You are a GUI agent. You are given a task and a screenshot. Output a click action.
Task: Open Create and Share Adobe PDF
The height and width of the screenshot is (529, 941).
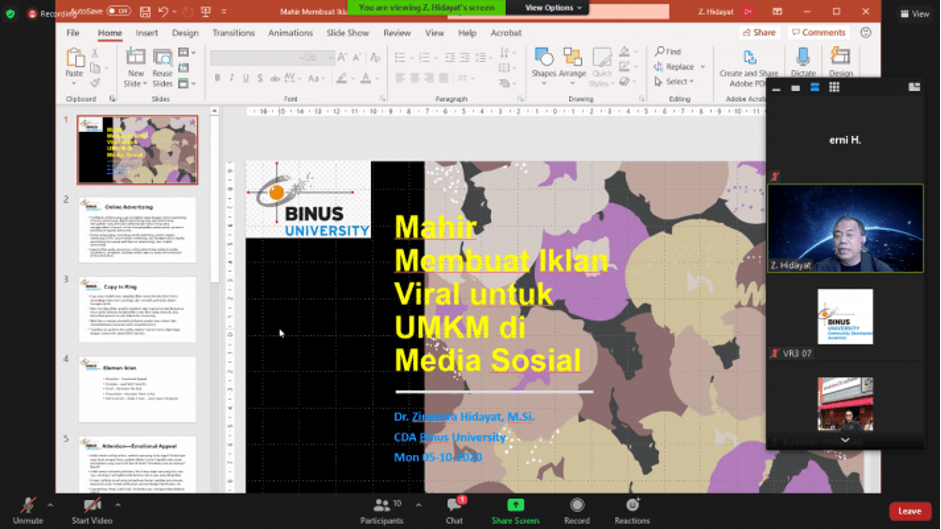tap(748, 68)
